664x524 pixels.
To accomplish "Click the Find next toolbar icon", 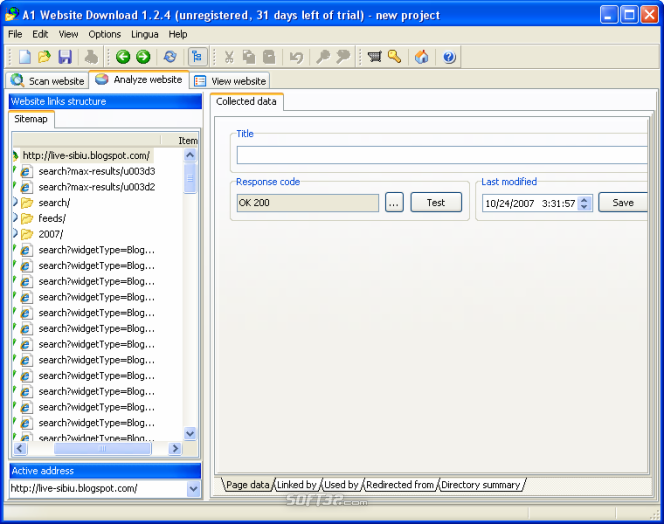I will click(x=343, y=57).
